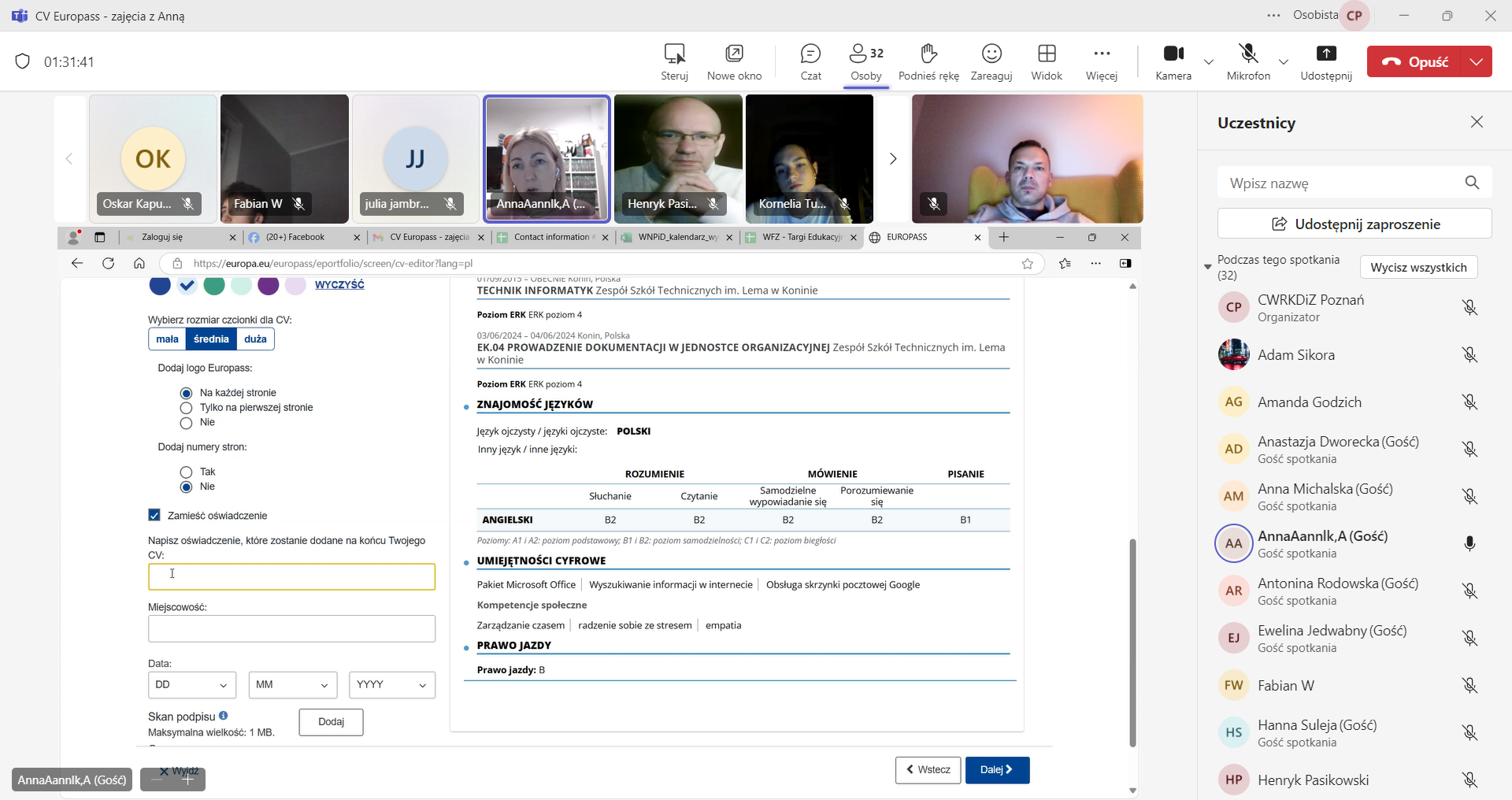
Task: Click the WYCZYŚĆ link
Action: pos(339,284)
